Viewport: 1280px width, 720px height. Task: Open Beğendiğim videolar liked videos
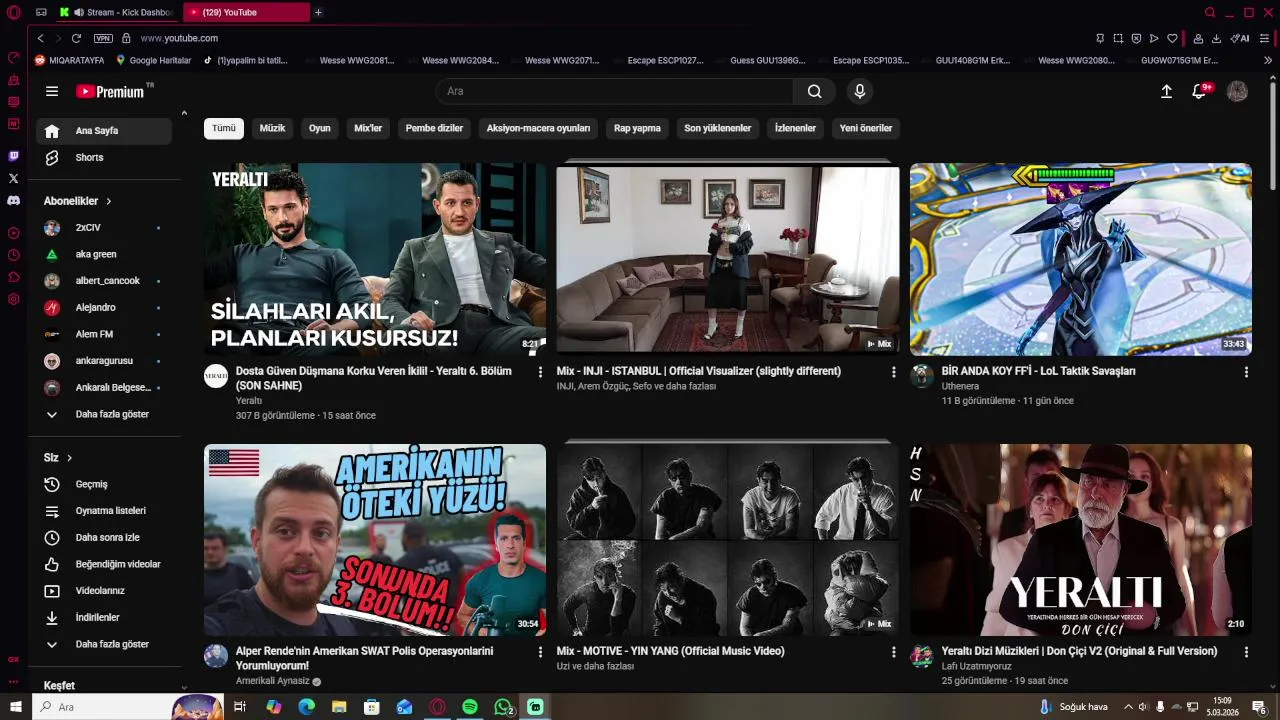[x=104, y=564]
